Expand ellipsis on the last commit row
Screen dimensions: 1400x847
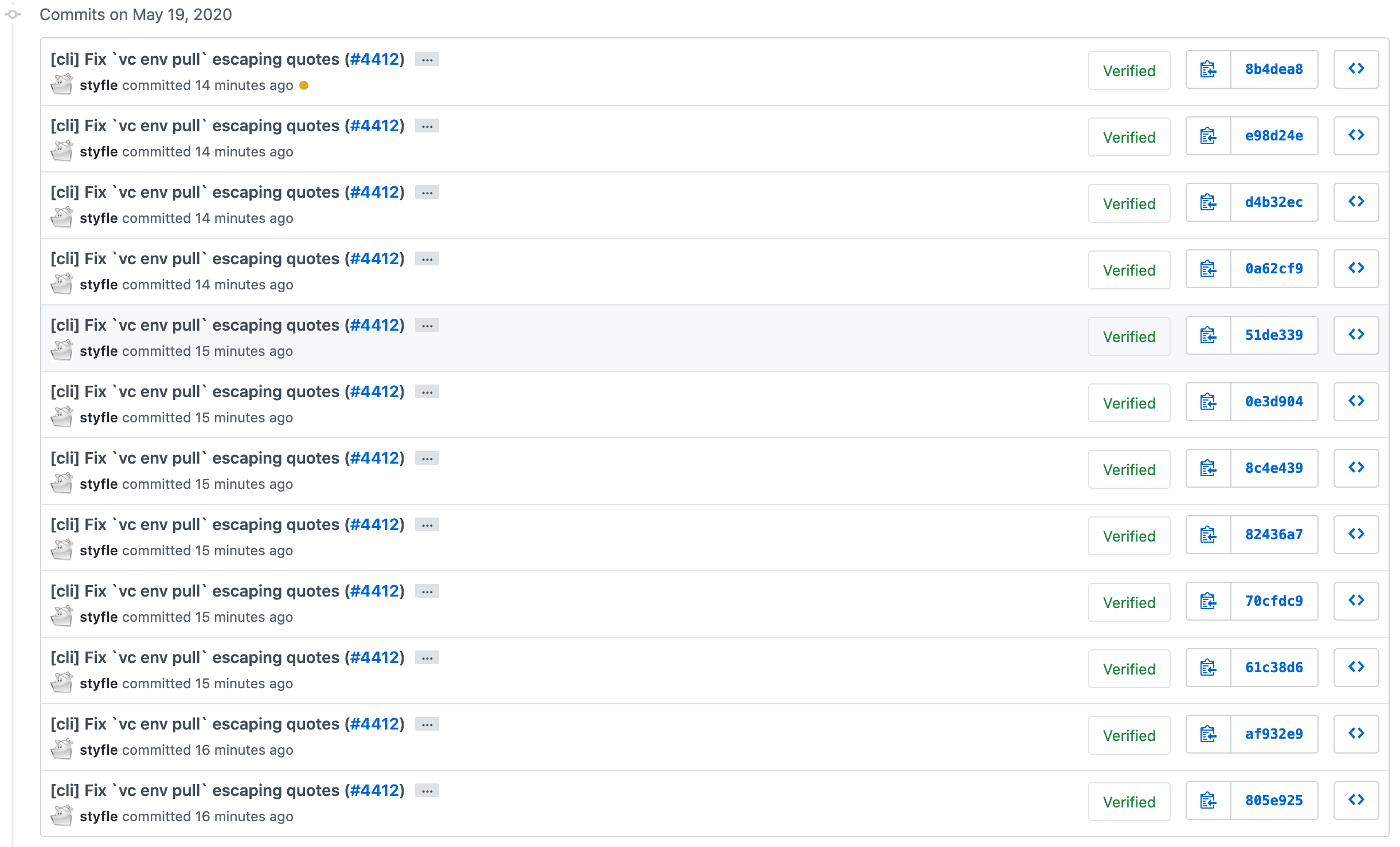[x=427, y=790]
